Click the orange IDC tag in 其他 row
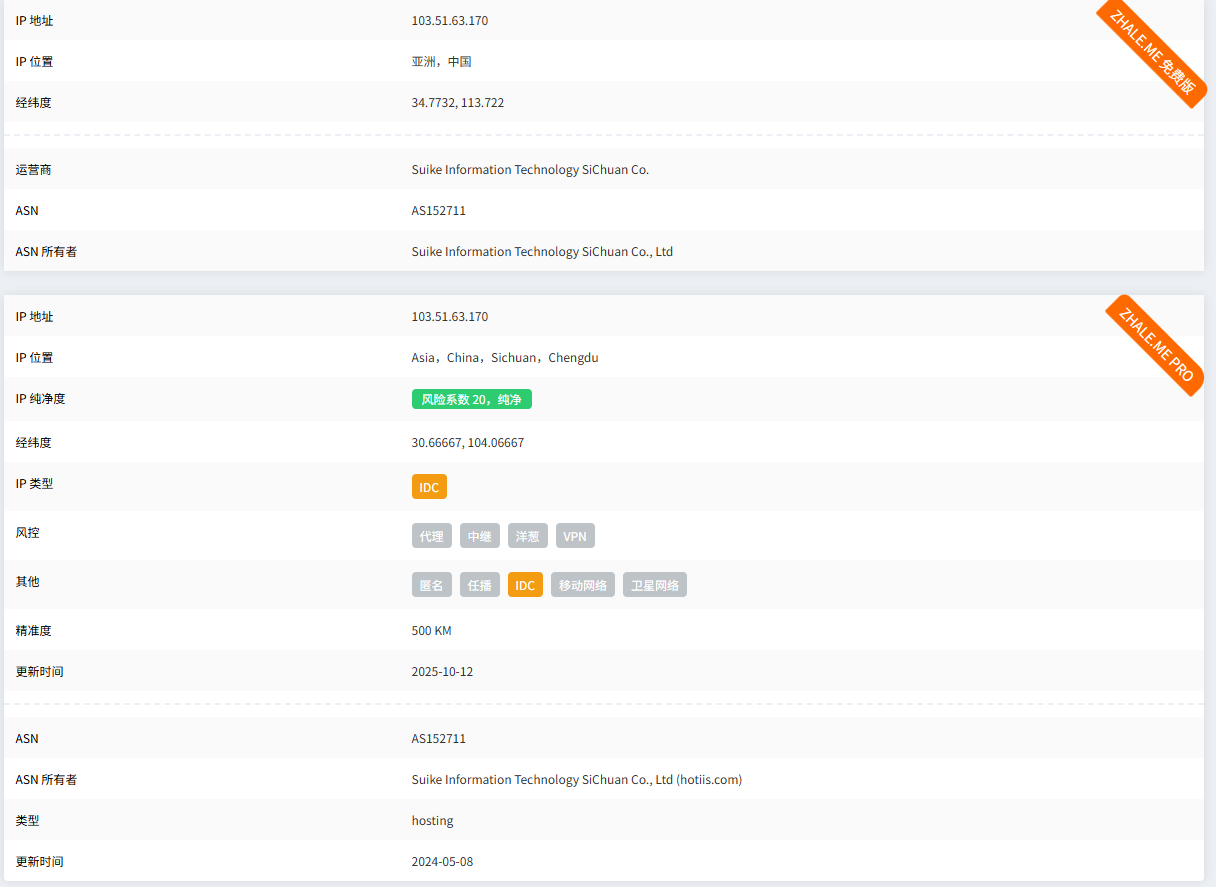Image resolution: width=1216 pixels, height=887 pixels. (x=525, y=585)
